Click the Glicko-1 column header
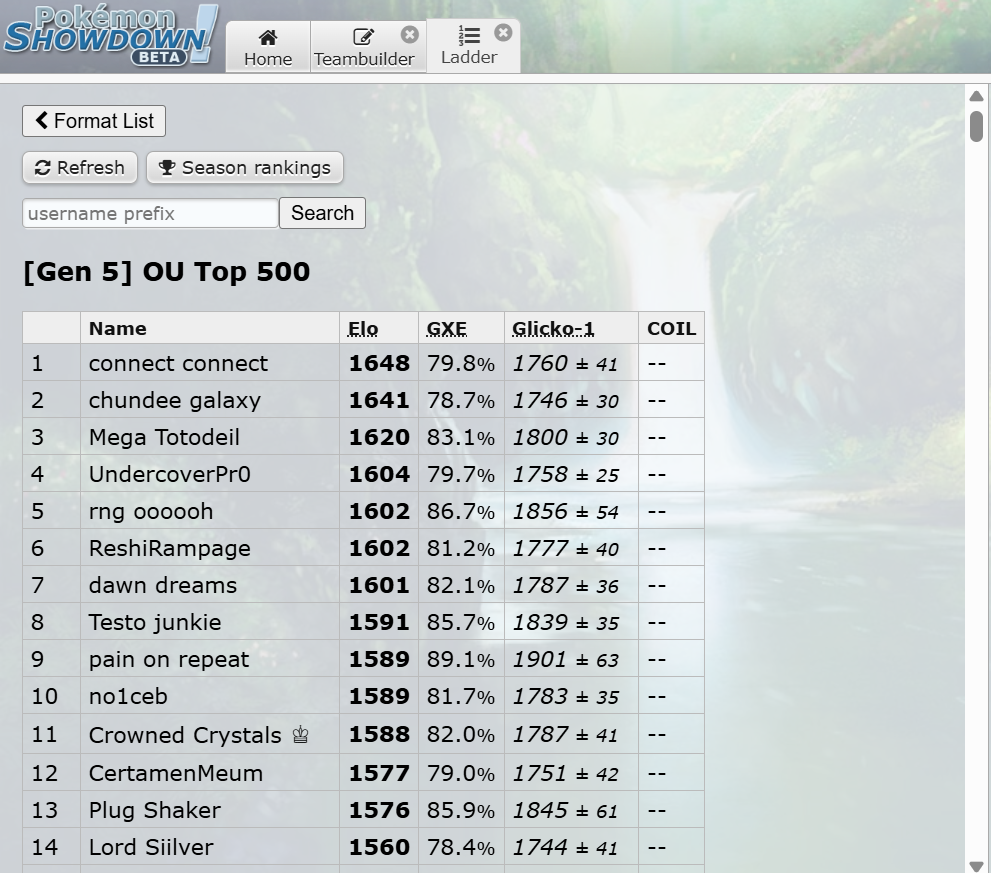 pos(553,328)
